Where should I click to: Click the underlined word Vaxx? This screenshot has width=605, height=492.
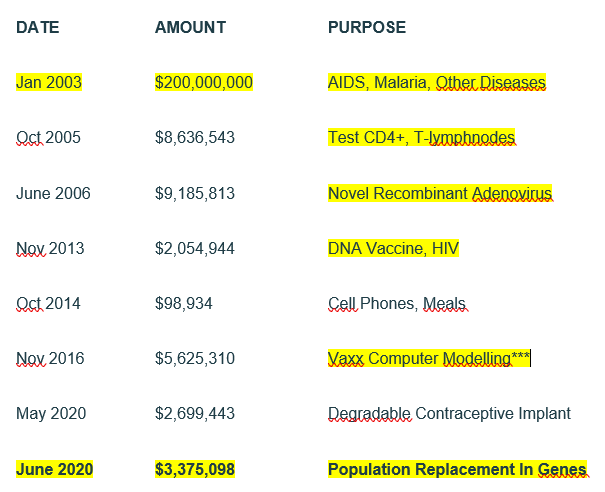pos(346,358)
